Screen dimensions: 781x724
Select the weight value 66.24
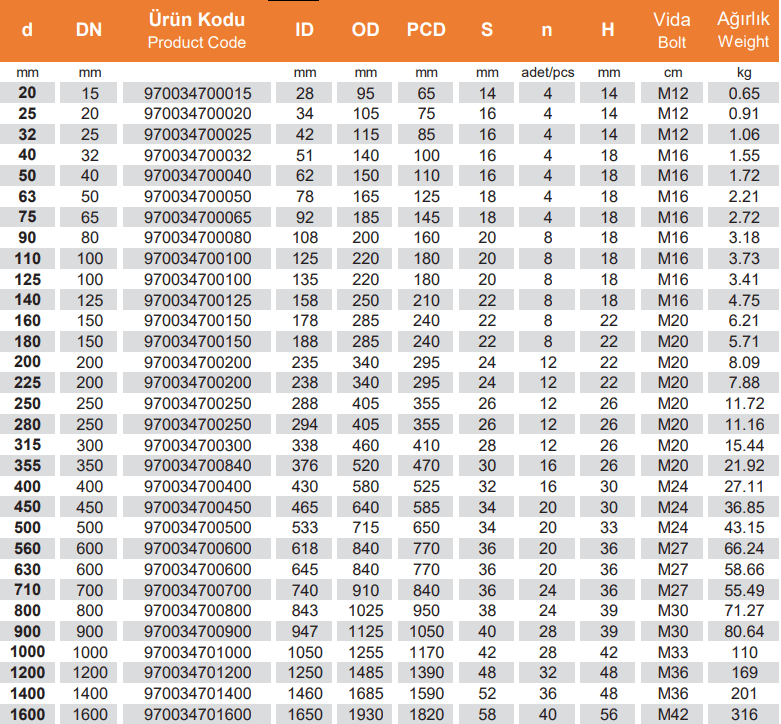click(744, 548)
